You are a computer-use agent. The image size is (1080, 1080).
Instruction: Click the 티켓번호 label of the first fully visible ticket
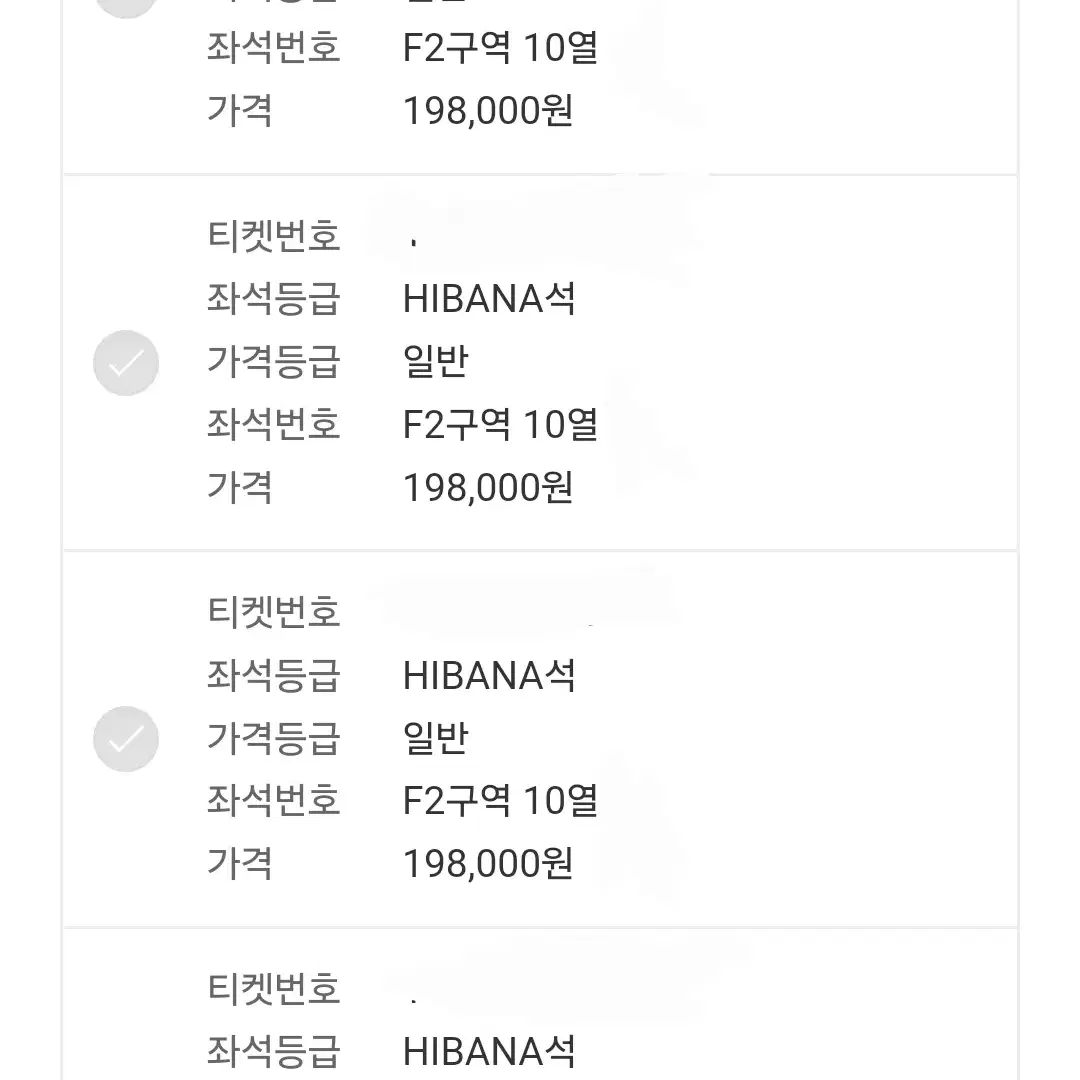pos(273,236)
